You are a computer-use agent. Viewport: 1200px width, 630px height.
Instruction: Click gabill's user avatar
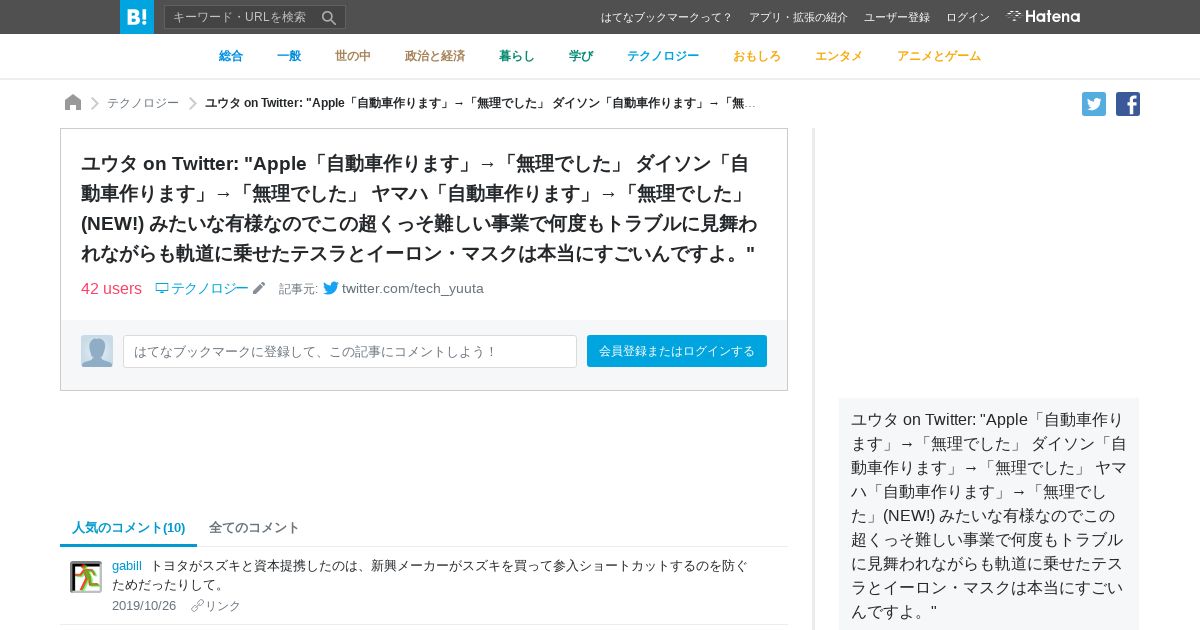[86, 577]
